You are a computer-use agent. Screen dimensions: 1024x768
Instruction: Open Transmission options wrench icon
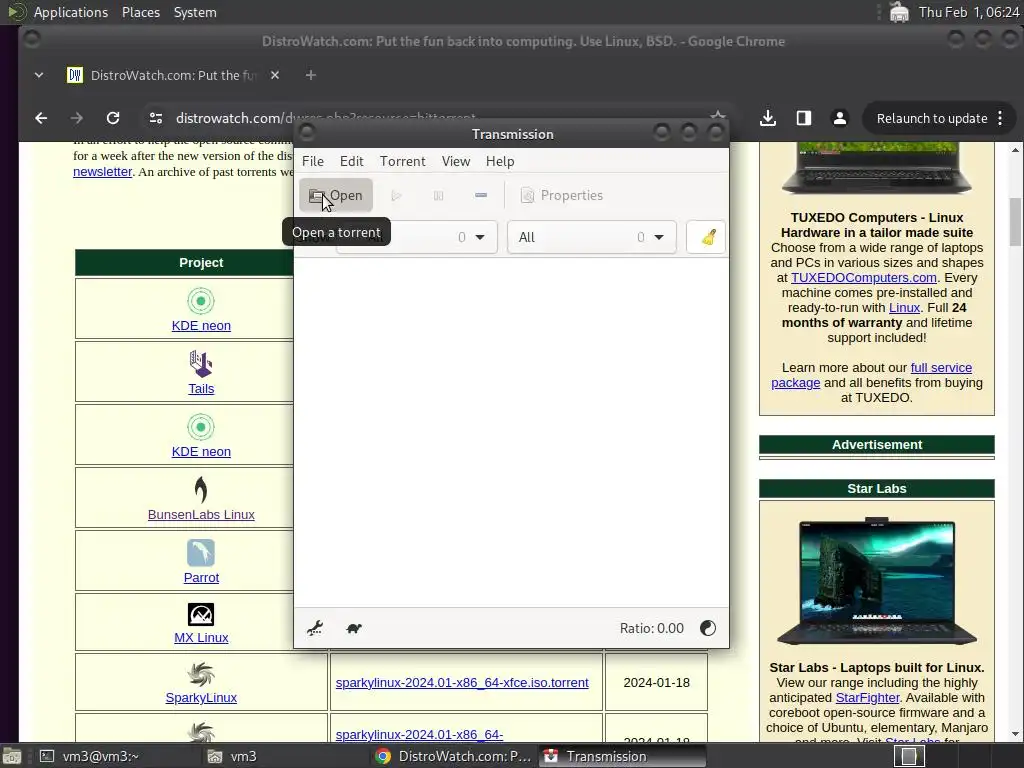[x=315, y=628]
